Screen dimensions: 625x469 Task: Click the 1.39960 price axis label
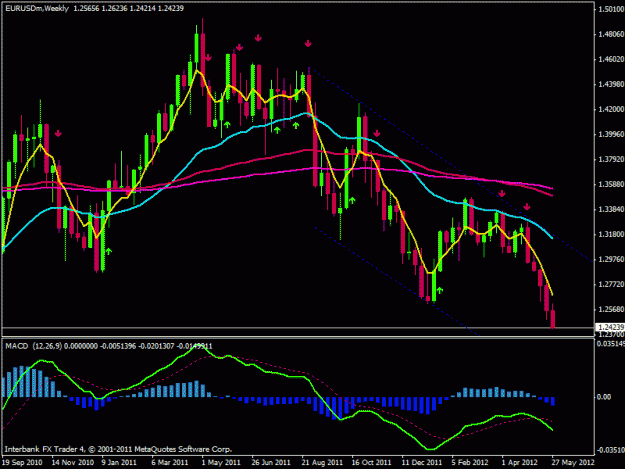(611, 134)
